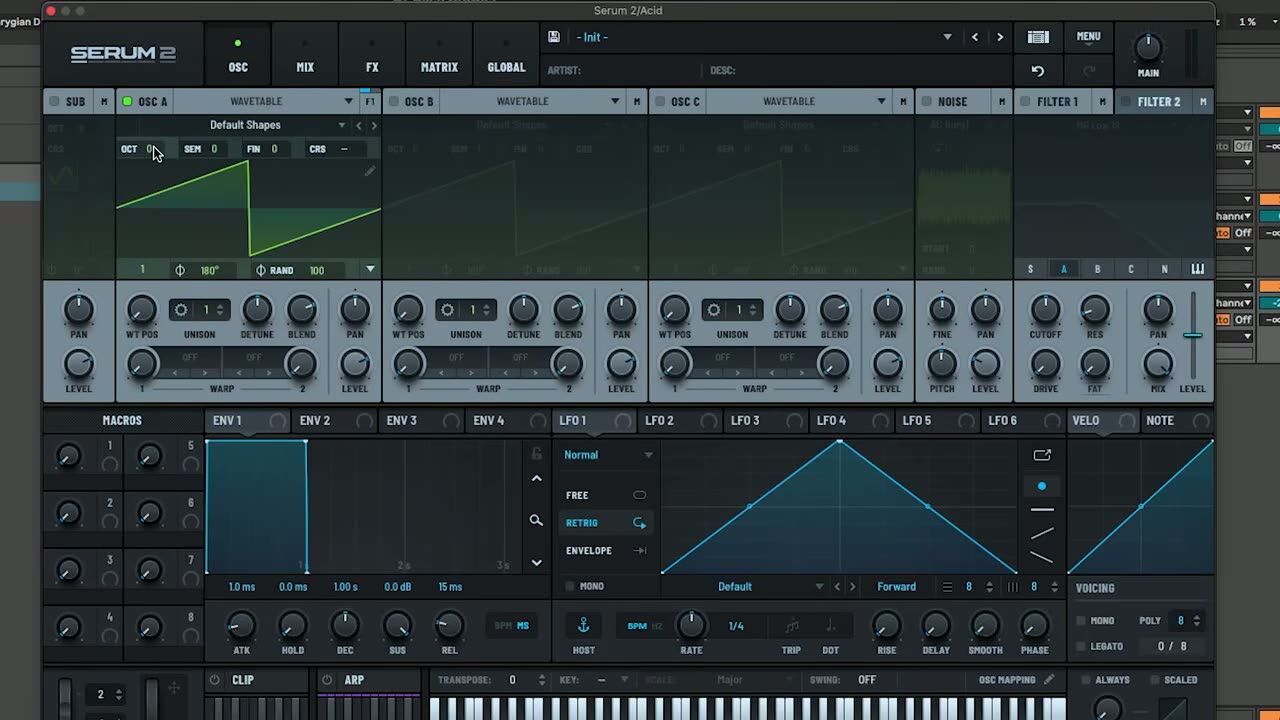The image size is (1280, 720).
Task: Switch to the FX tab
Action: 372,57
